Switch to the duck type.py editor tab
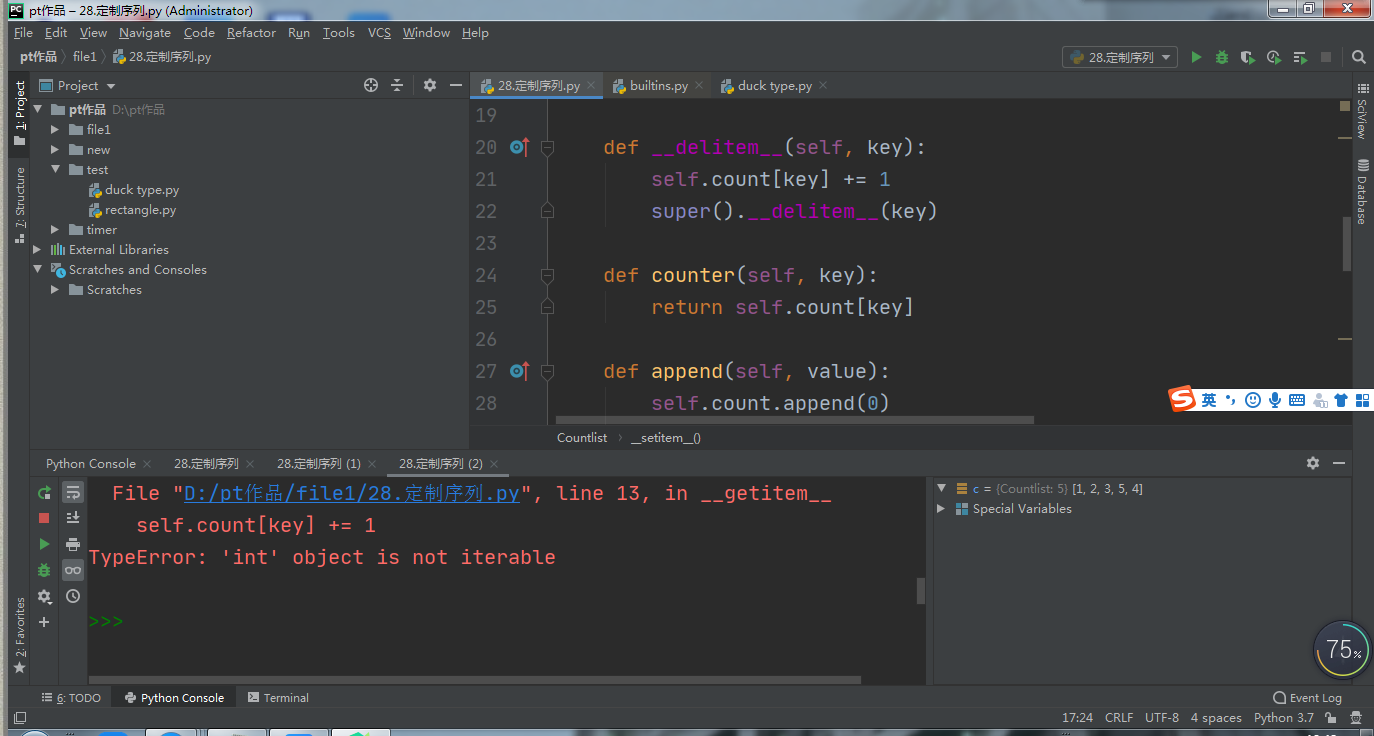This screenshot has height=736, width=1374. [x=773, y=86]
